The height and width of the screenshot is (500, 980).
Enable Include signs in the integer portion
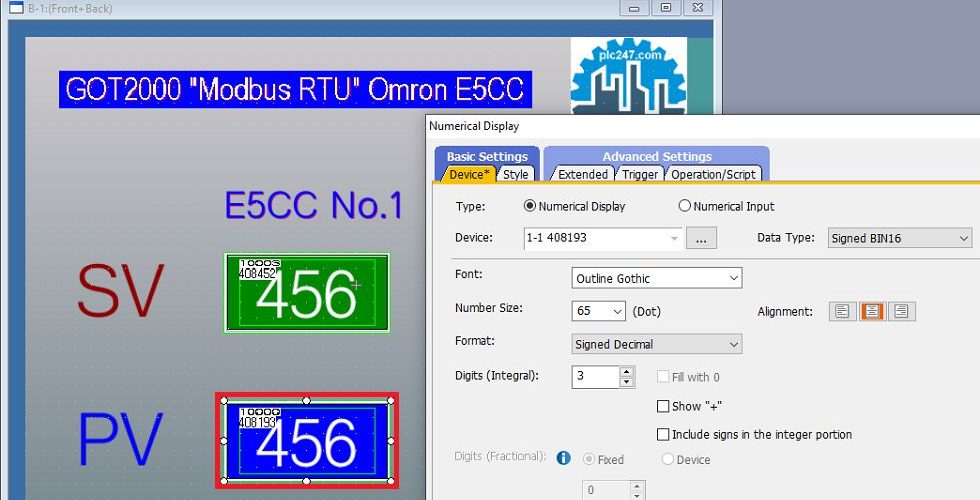point(663,434)
